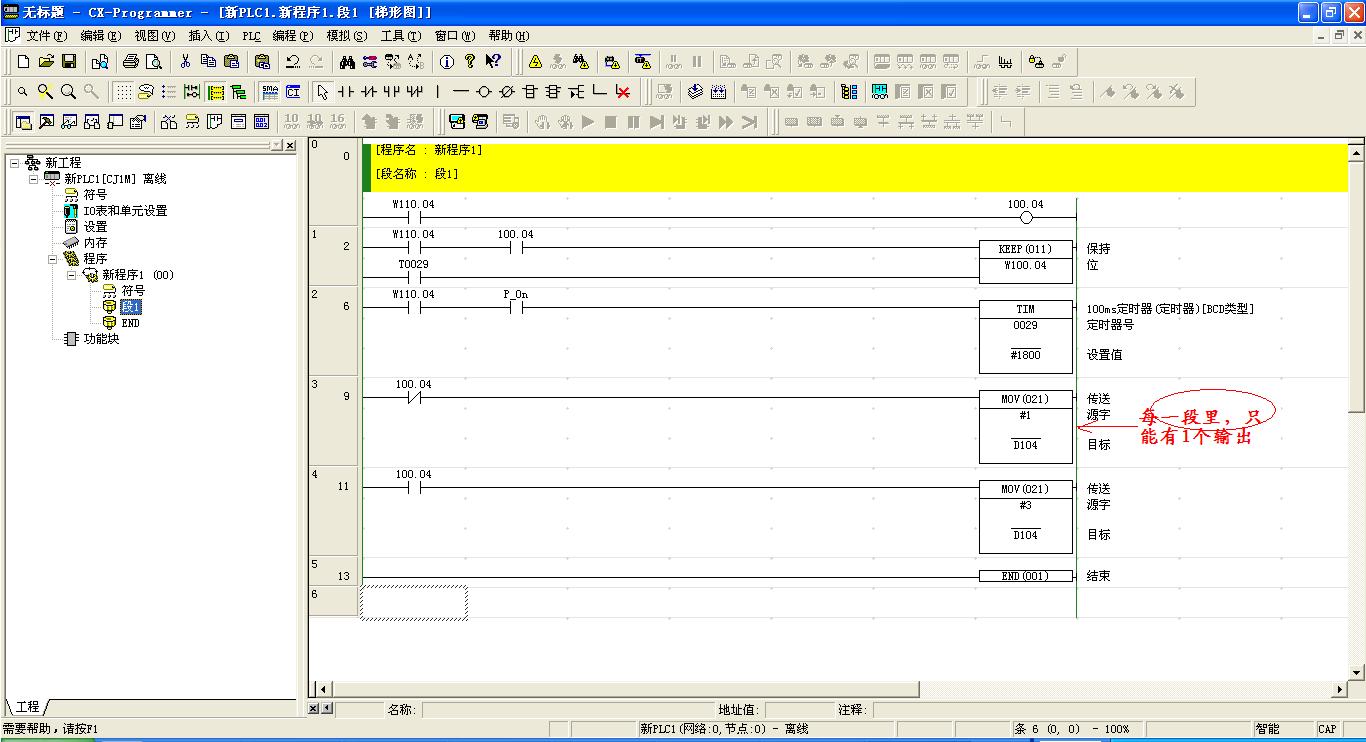
Task: Collapse the 新工程 root tree node
Action: click(14, 163)
